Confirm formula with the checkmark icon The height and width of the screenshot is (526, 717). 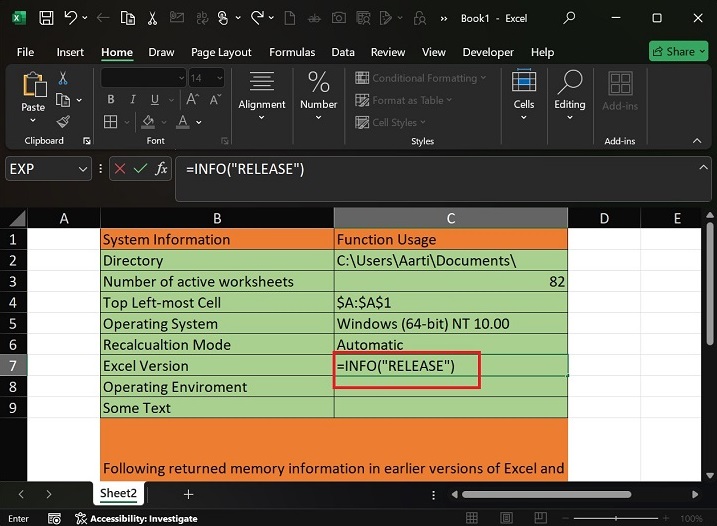point(139,170)
